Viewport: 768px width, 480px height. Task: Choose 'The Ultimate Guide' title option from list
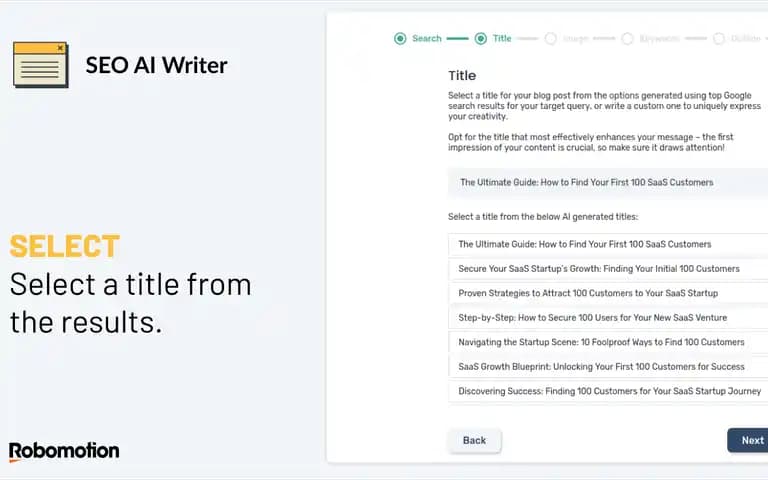[608, 244]
